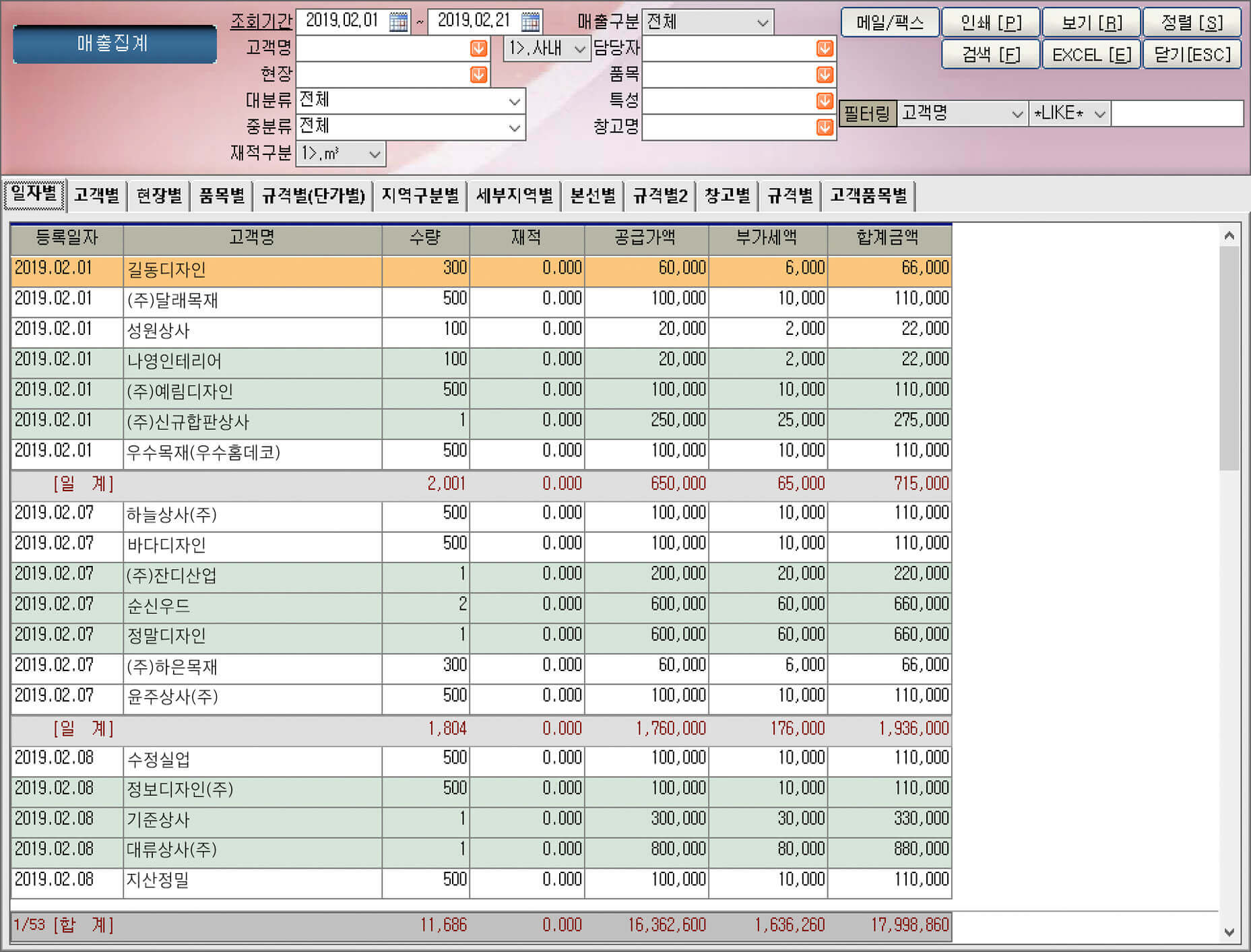Expand the *LIKE* operator dropdown
Screen dimensions: 1251x952
point(1100,114)
